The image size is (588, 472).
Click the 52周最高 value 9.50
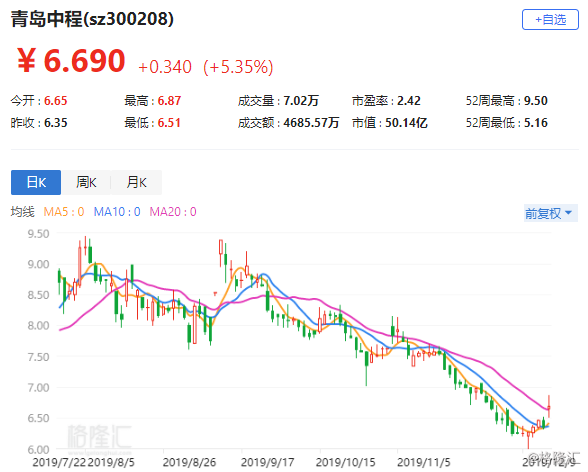pyautogui.click(x=536, y=100)
